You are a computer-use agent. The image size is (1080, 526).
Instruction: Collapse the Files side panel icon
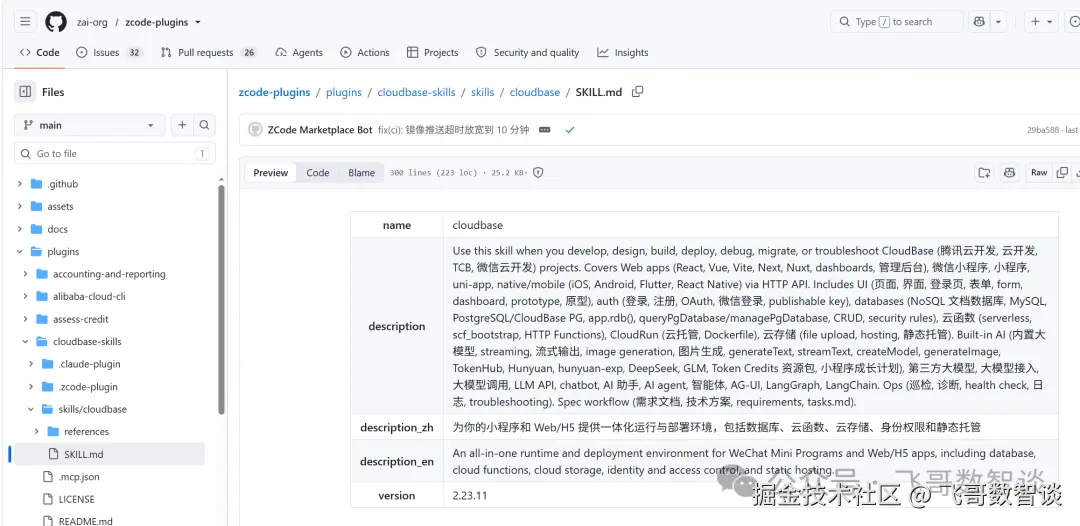(25, 92)
